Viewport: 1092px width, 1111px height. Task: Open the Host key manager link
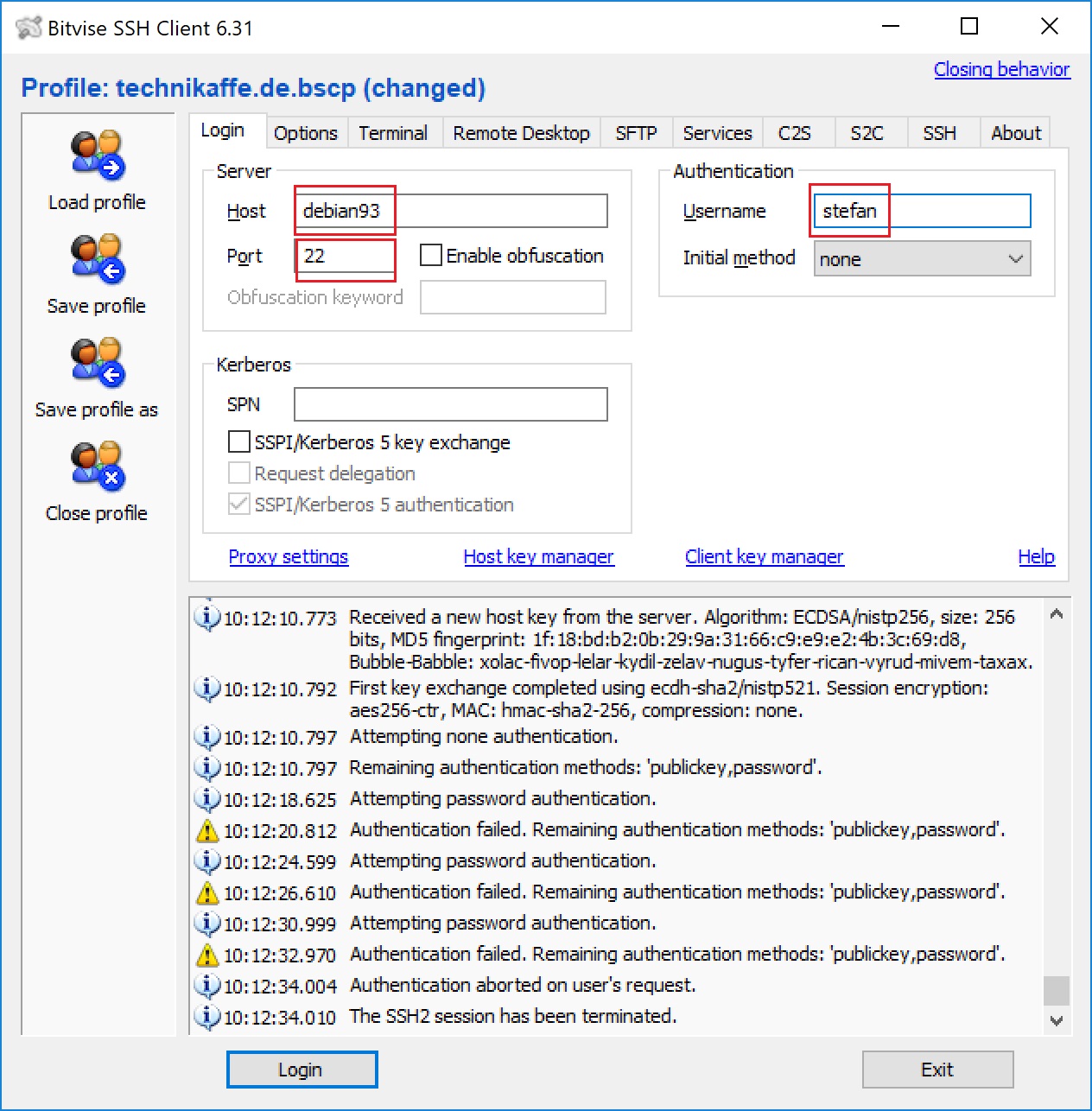tap(539, 556)
